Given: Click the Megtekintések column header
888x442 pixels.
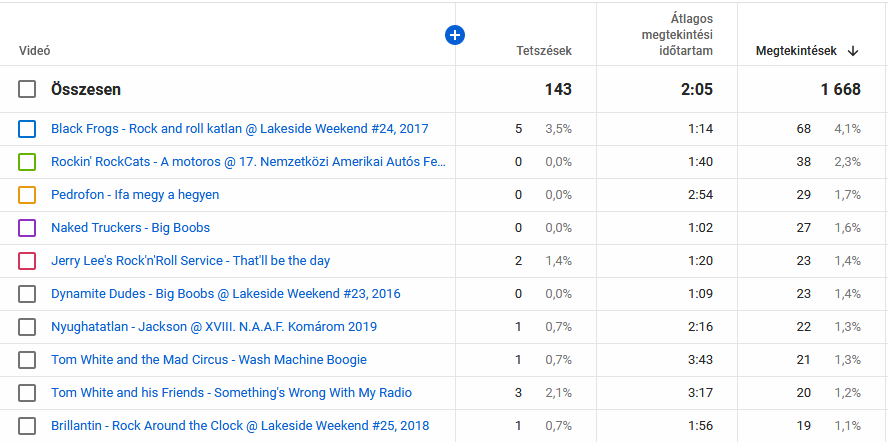Looking at the screenshot, I should point(796,51).
